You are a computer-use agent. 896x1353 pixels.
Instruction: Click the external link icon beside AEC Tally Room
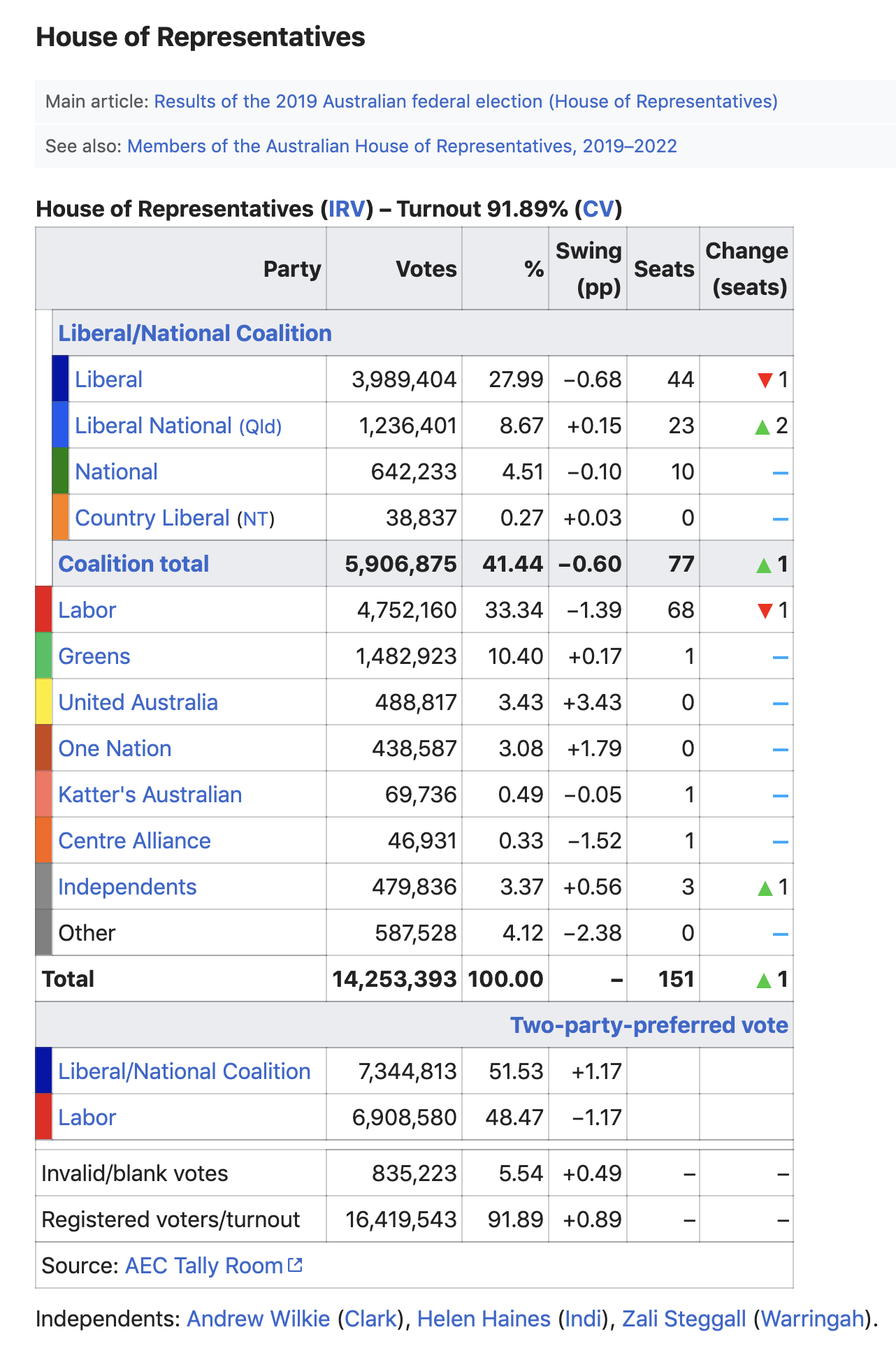(296, 1264)
